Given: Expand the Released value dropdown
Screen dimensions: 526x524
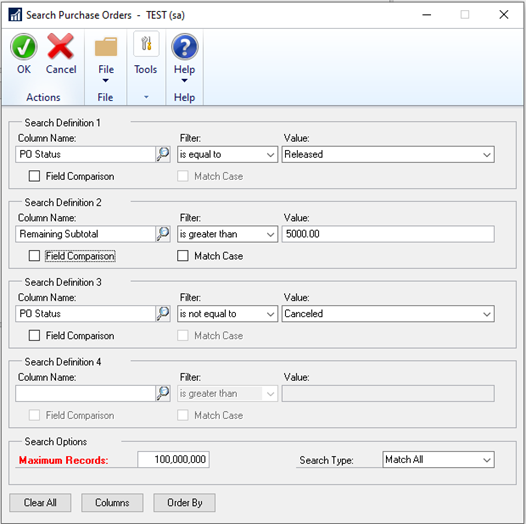Looking at the screenshot, I should 388,154.
